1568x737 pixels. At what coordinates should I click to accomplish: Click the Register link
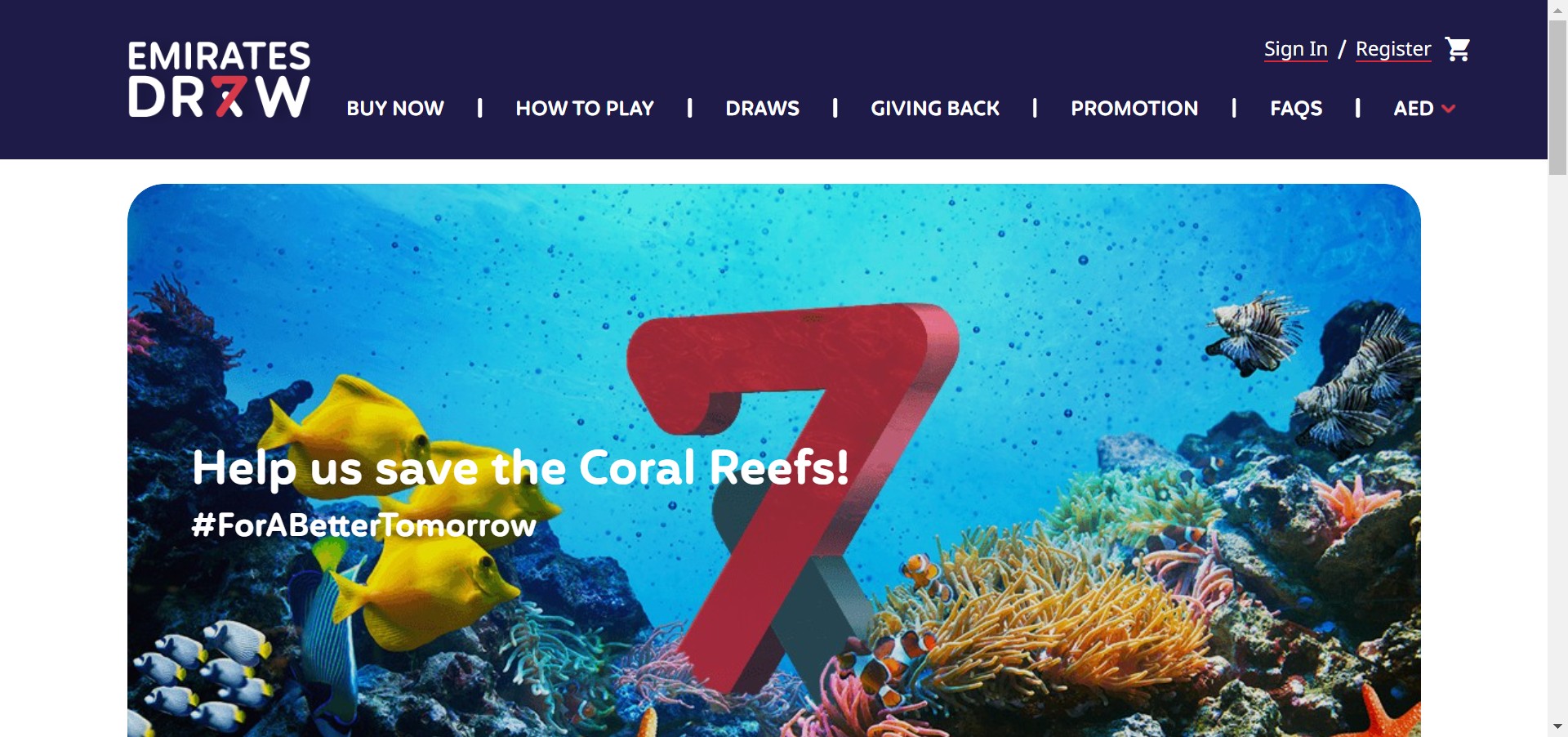point(1393,49)
